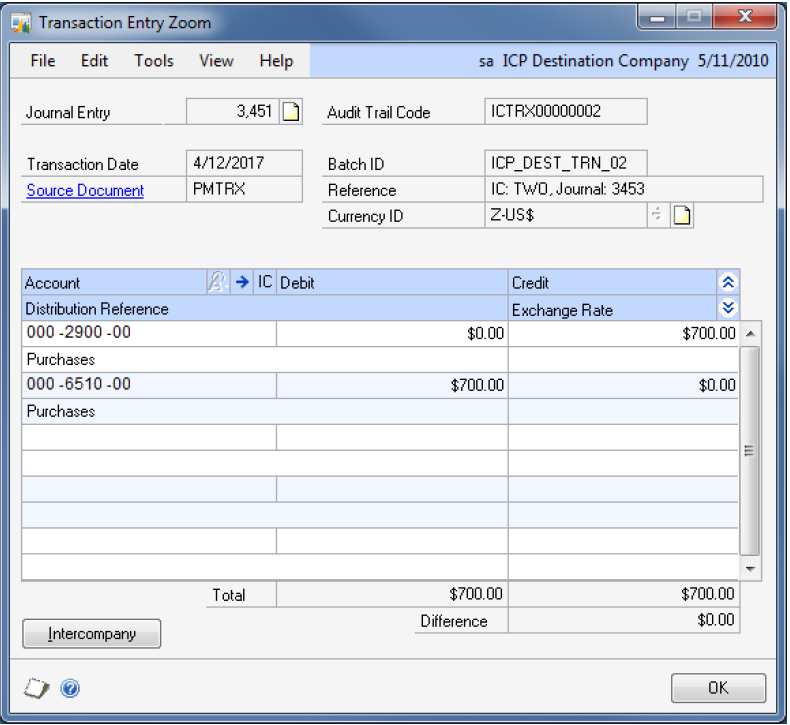Expand grid rows with the double down chevron
The width and height of the screenshot is (790, 725).
pos(728,309)
